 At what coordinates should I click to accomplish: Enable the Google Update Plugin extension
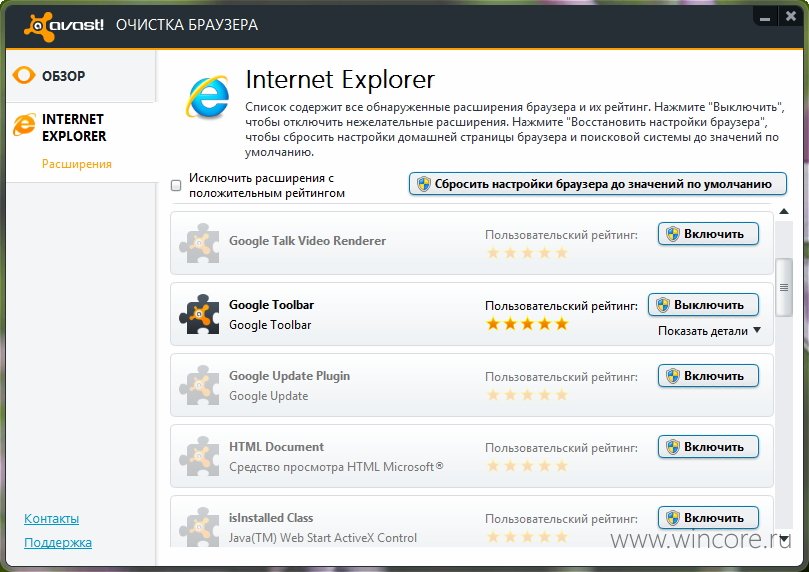pyautogui.click(x=708, y=375)
